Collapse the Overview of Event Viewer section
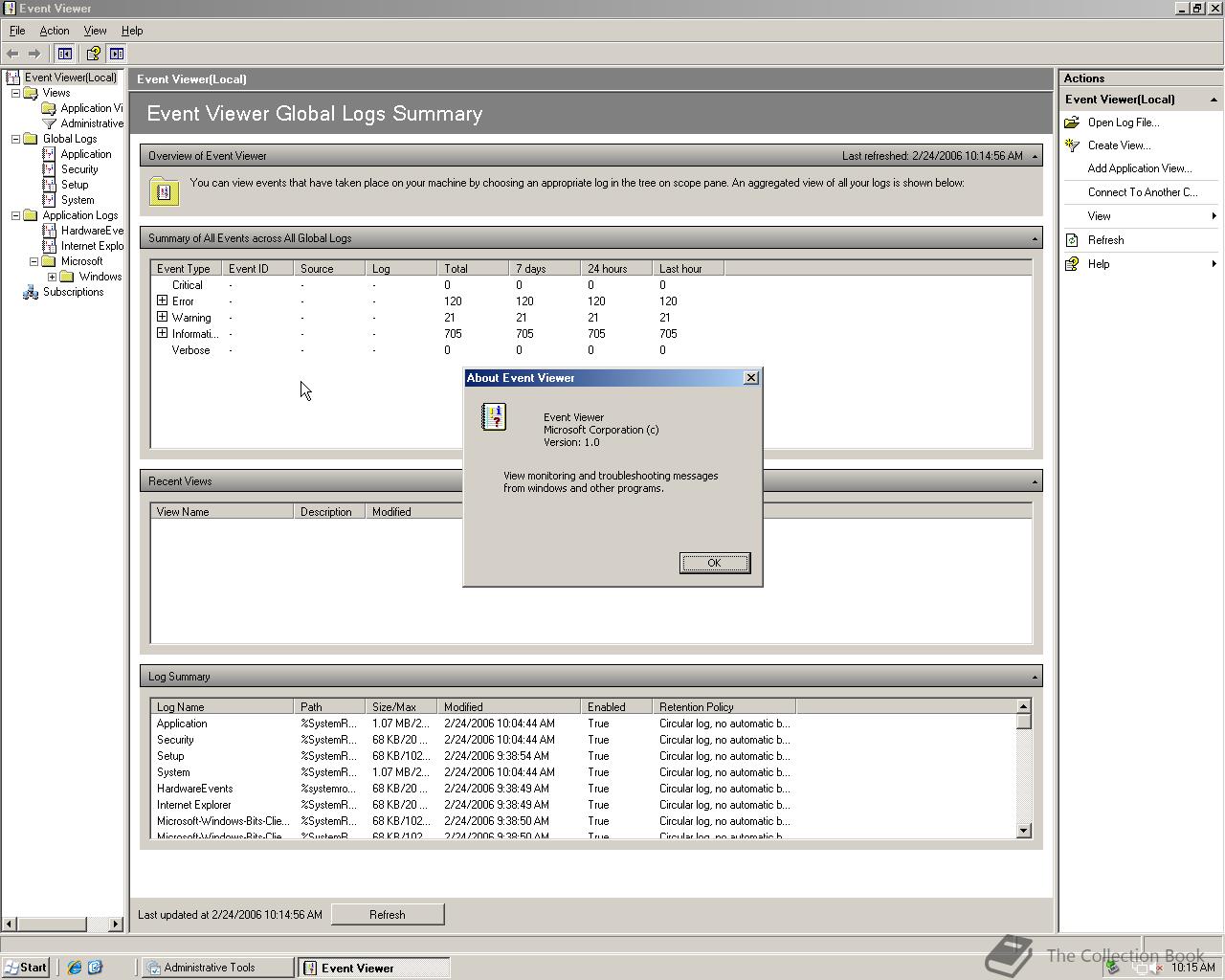The height and width of the screenshot is (980, 1225). (1035, 156)
